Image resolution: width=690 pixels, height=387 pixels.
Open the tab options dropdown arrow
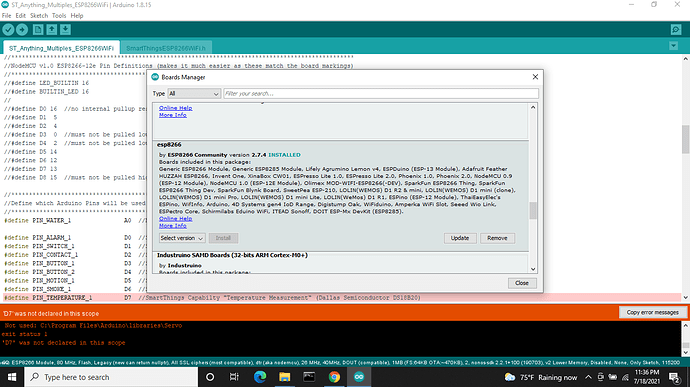pos(673,46)
